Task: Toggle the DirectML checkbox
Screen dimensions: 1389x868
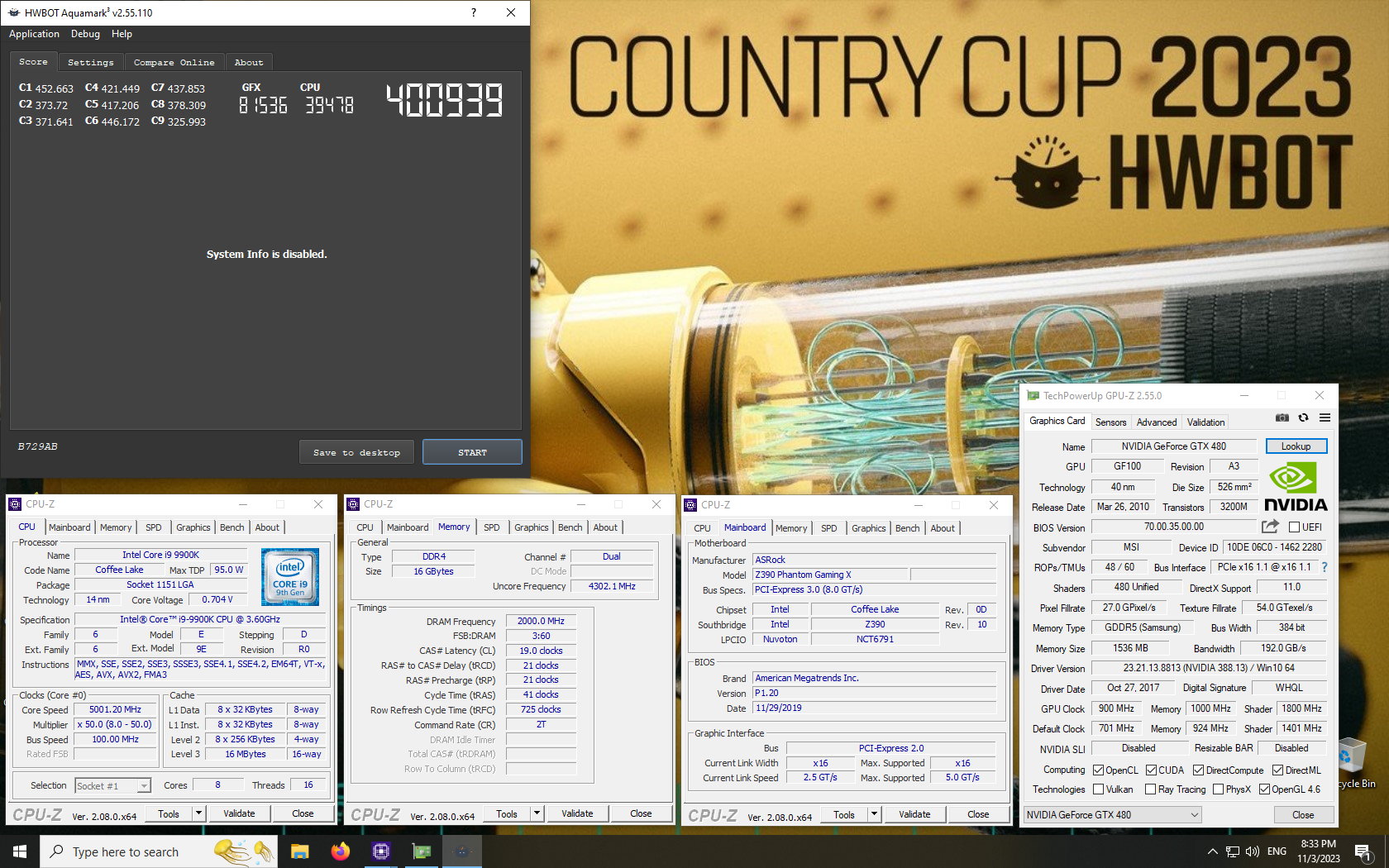Action: pos(1277,770)
